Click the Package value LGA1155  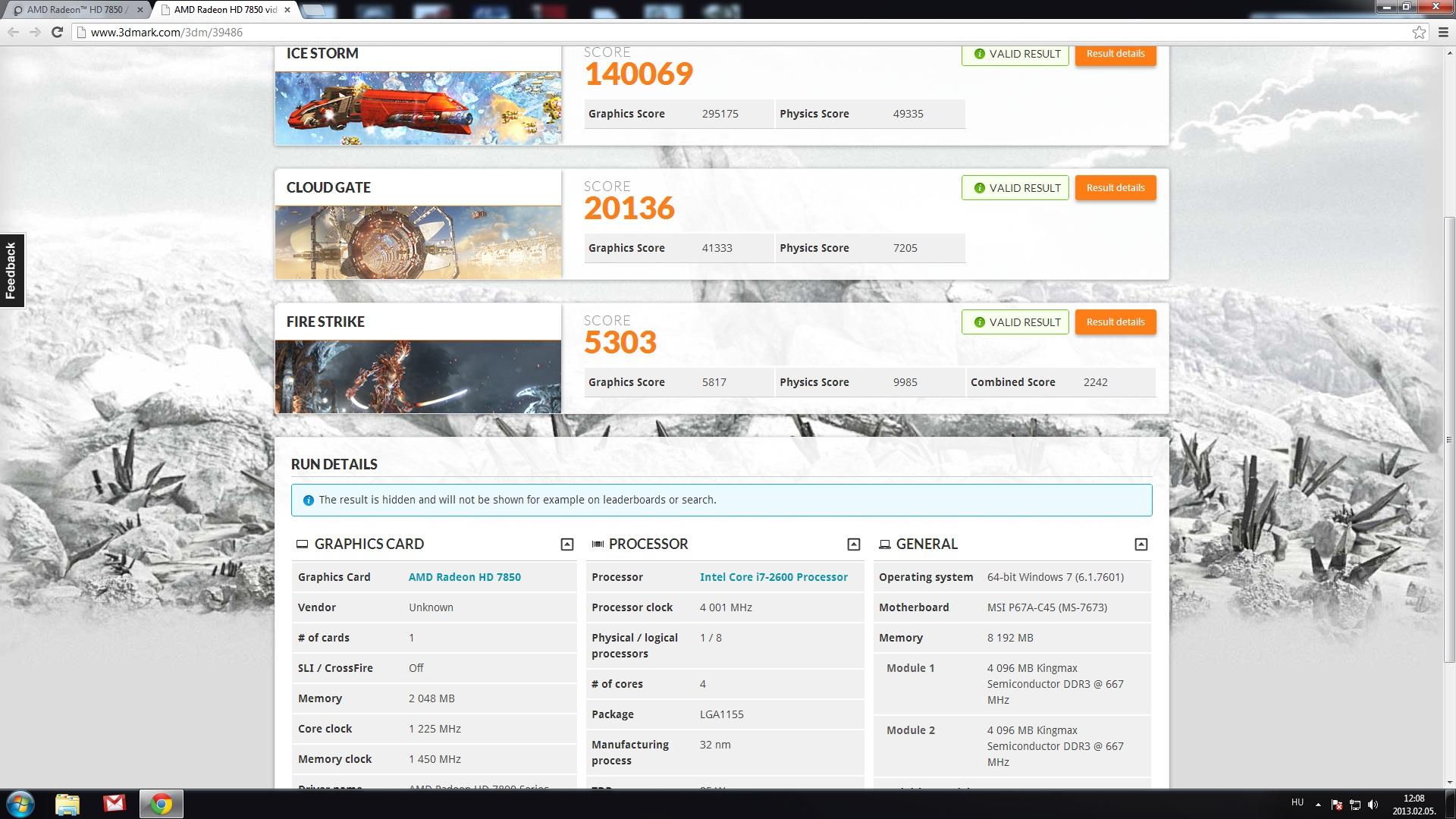pos(721,714)
